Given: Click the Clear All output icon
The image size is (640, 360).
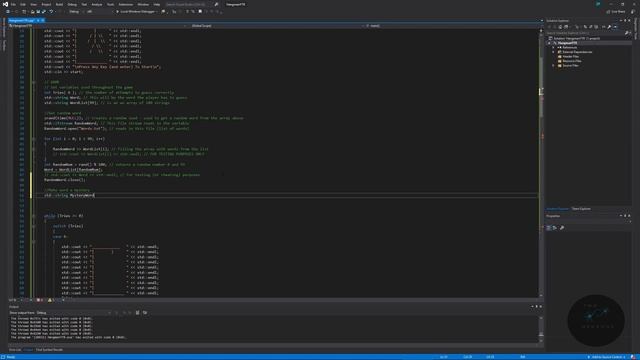Looking at the screenshot, I should pos(138,313).
